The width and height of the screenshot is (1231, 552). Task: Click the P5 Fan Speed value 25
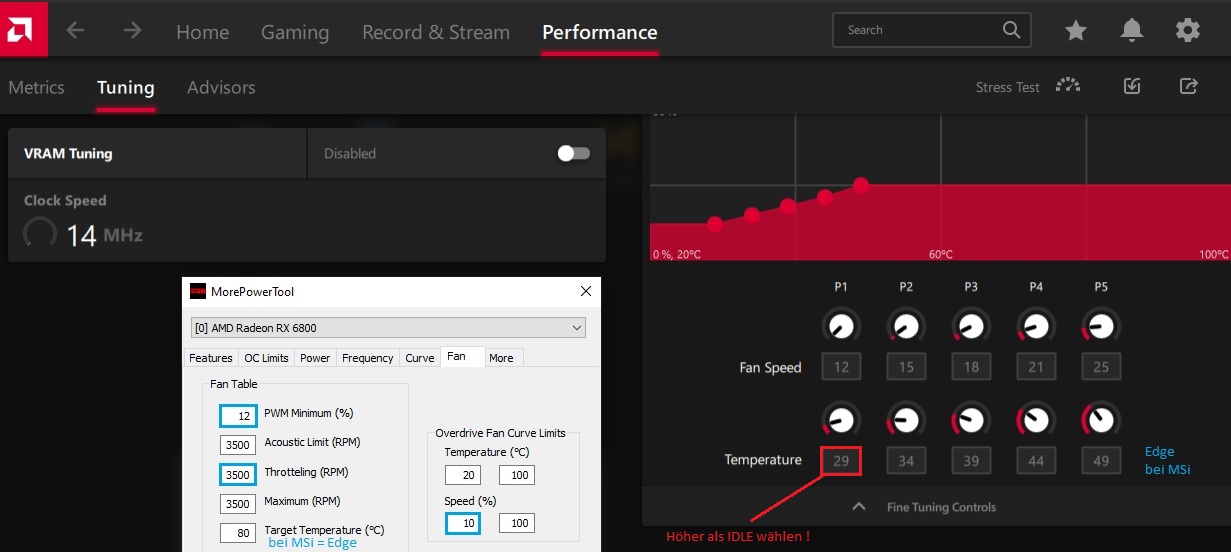coord(1101,367)
